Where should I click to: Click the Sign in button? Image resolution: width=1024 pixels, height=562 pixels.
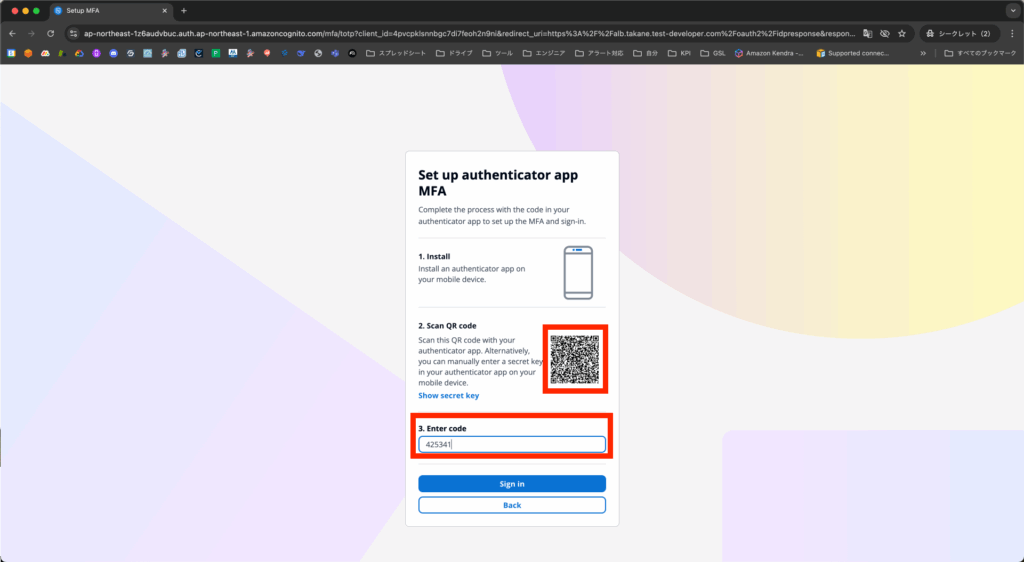512,484
